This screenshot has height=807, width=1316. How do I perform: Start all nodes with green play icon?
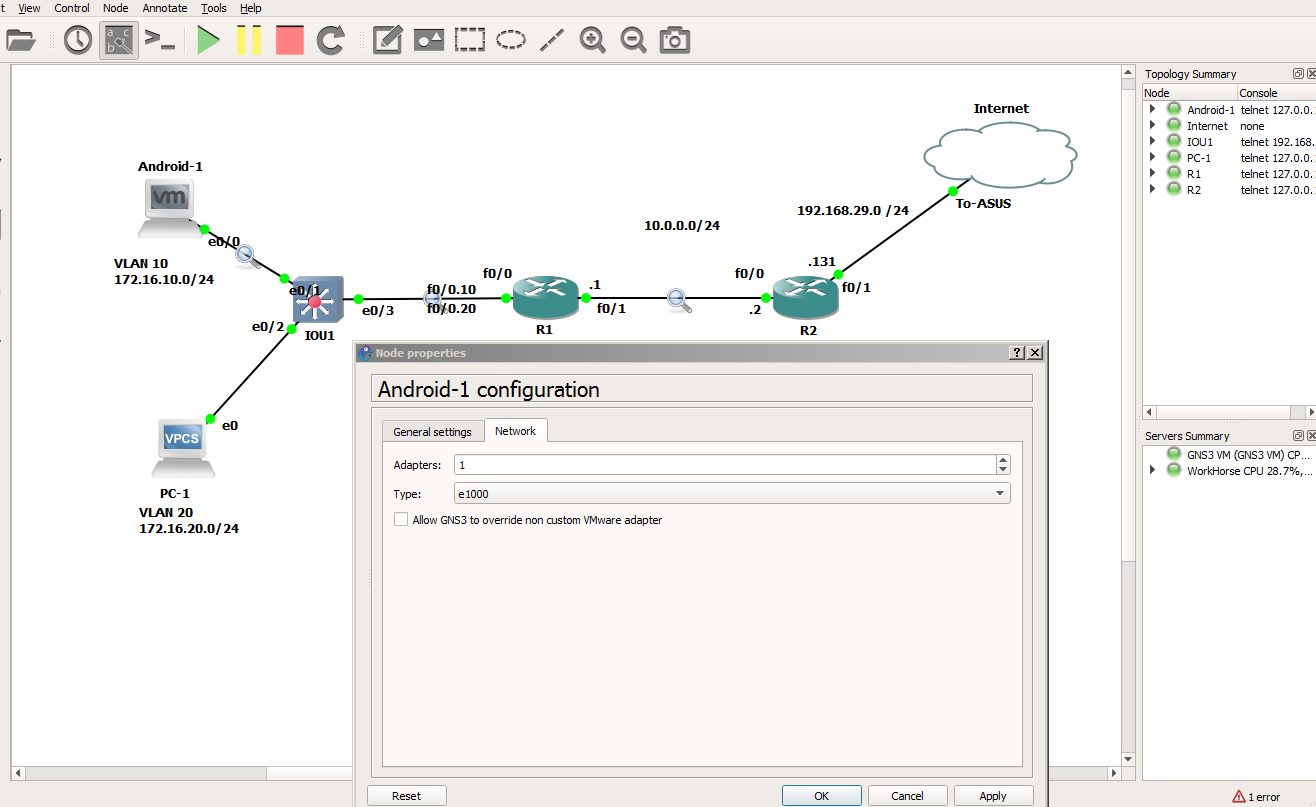(x=208, y=40)
